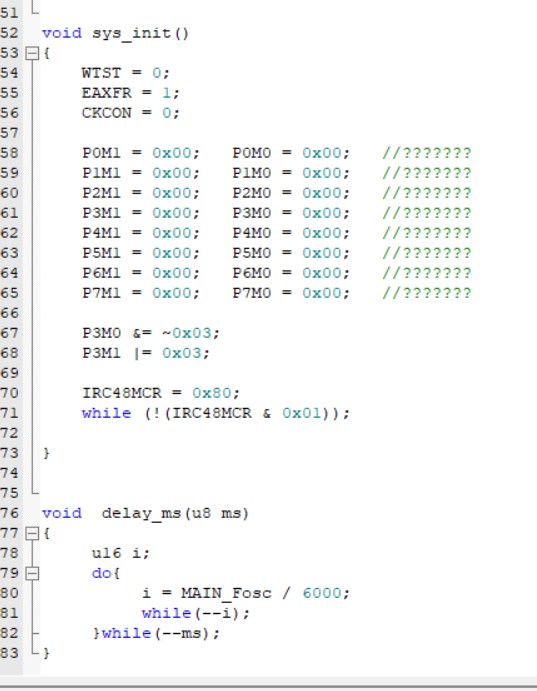This screenshot has width=537, height=691.
Task: Click the P4M0 = 0x00 assignment
Action: (291, 233)
